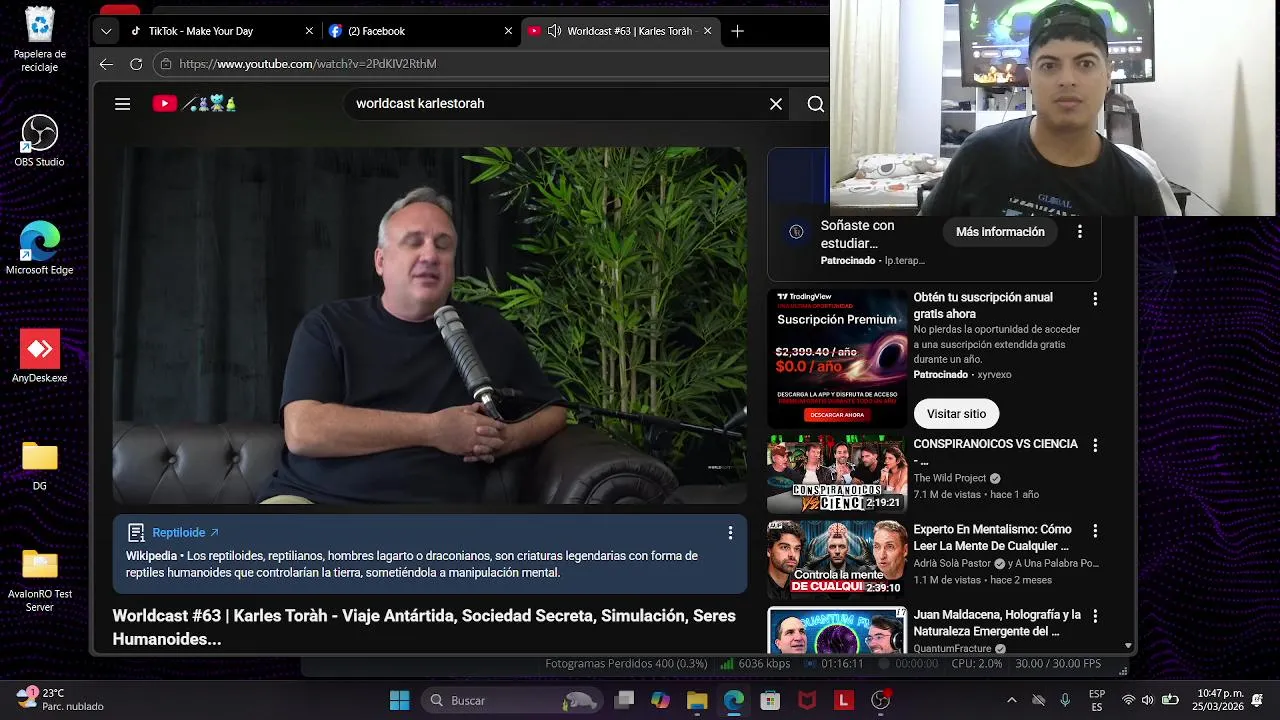Switch to Edge on the taskbar
The height and width of the screenshot is (720, 1280).
pyautogui.click(x=734, y=700)
